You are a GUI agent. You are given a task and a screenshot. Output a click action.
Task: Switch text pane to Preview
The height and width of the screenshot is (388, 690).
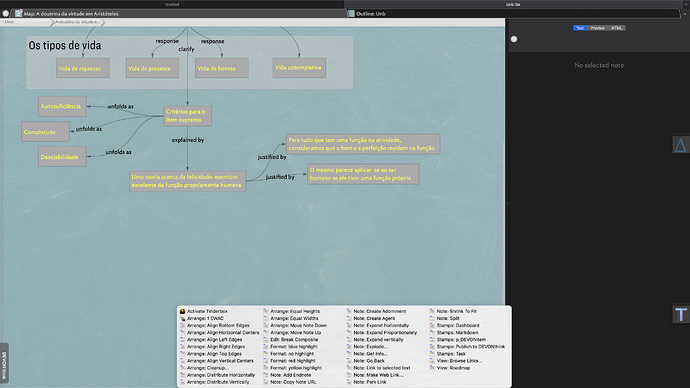click(597, 28)
